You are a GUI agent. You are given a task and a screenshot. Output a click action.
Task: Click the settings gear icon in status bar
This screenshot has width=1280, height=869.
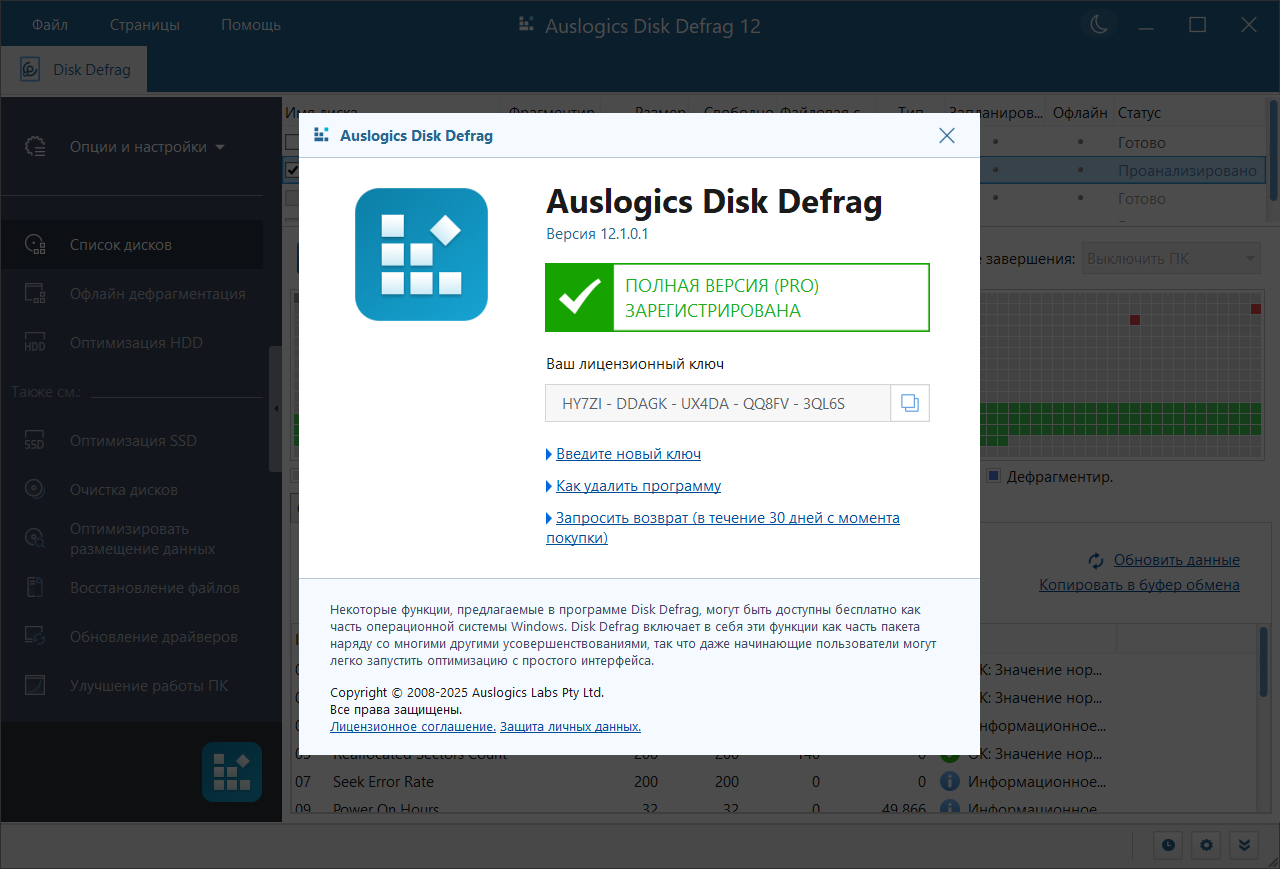click(x=1206, y=845)
